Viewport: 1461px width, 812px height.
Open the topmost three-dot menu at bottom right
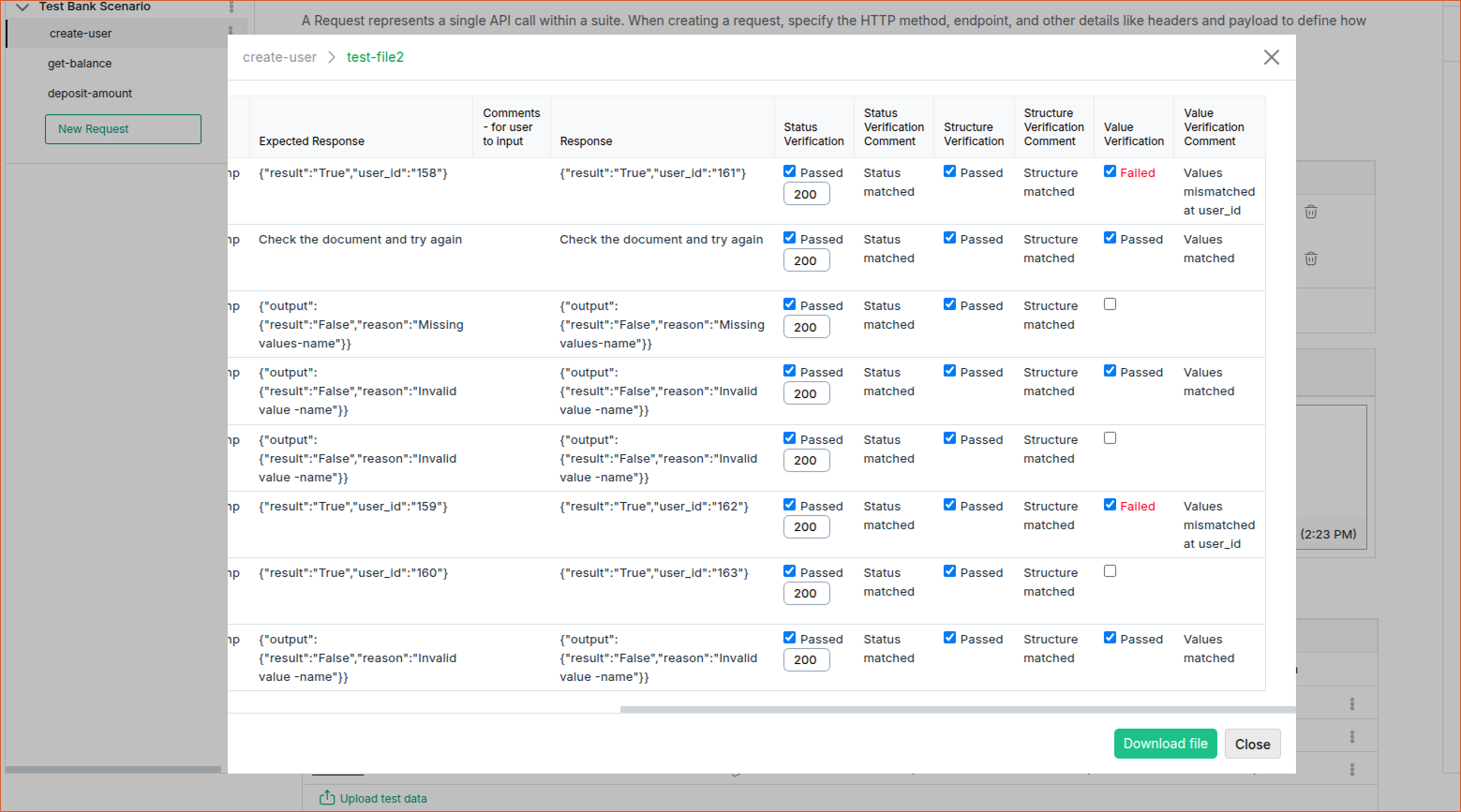click(x=1352, y=704)
